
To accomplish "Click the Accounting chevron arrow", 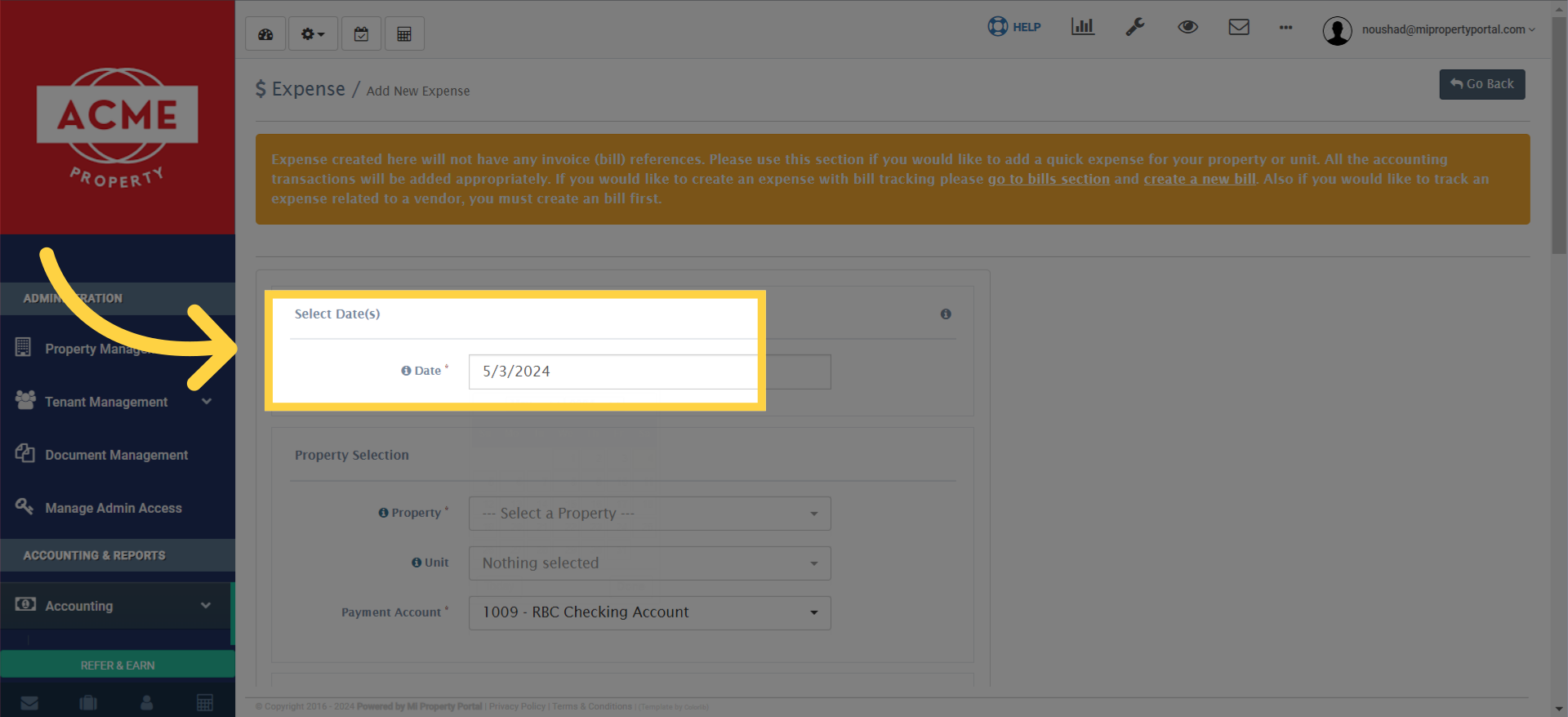I will coord(206,606).
